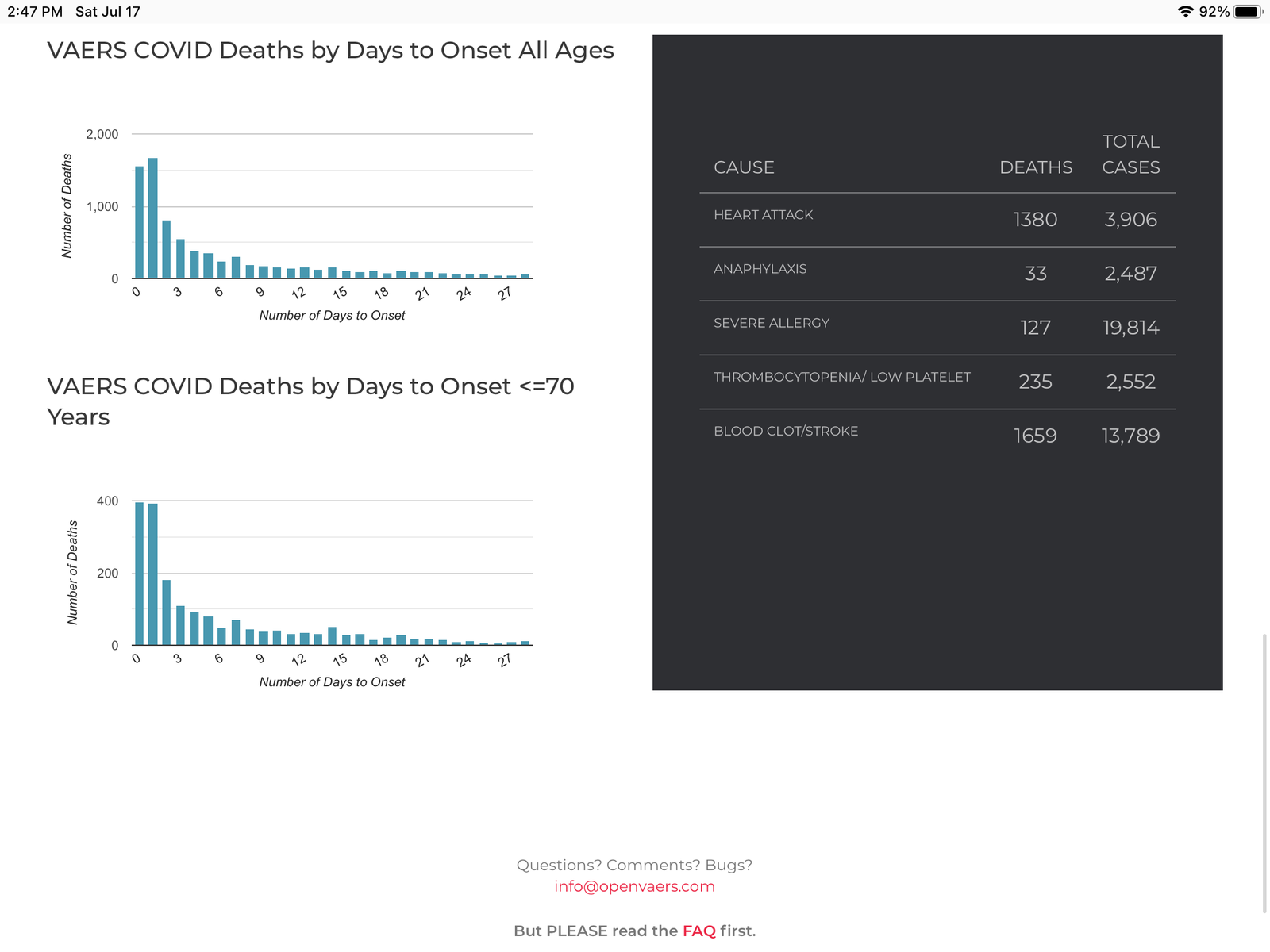Click the 2,552 total cases value

(x=1130, y=382)
